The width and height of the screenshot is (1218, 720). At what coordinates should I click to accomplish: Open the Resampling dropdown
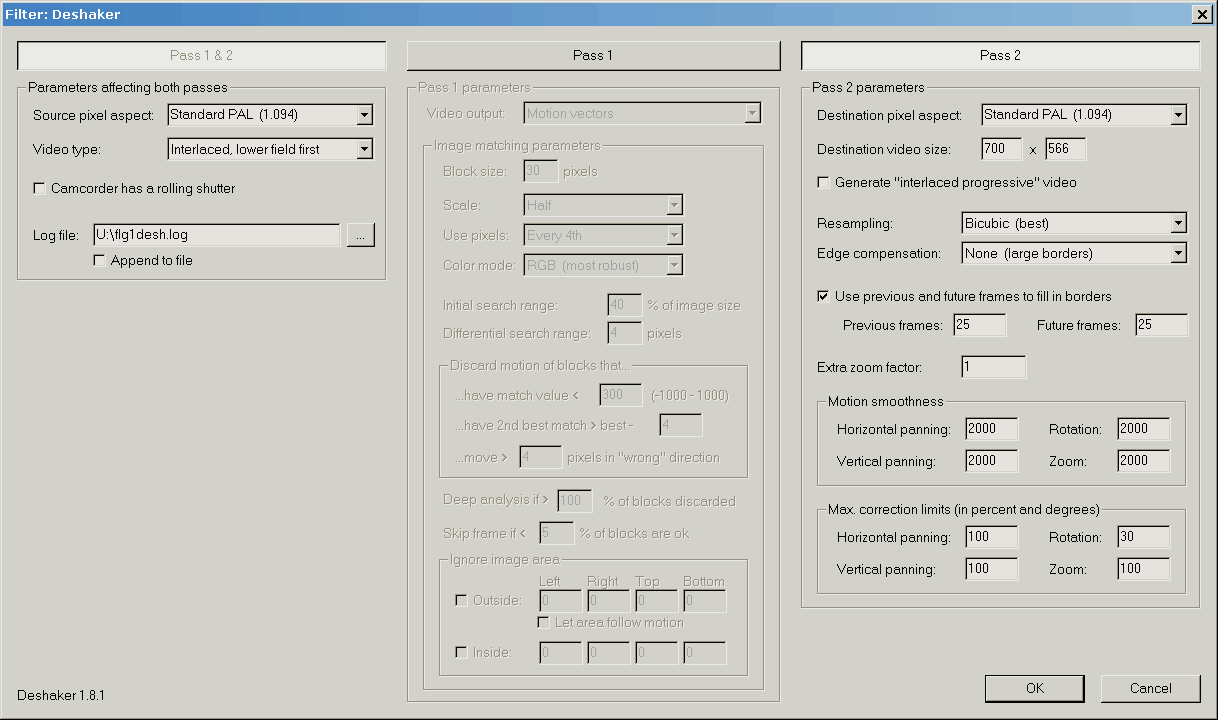pyautogui.click(x=1178, y=223)
